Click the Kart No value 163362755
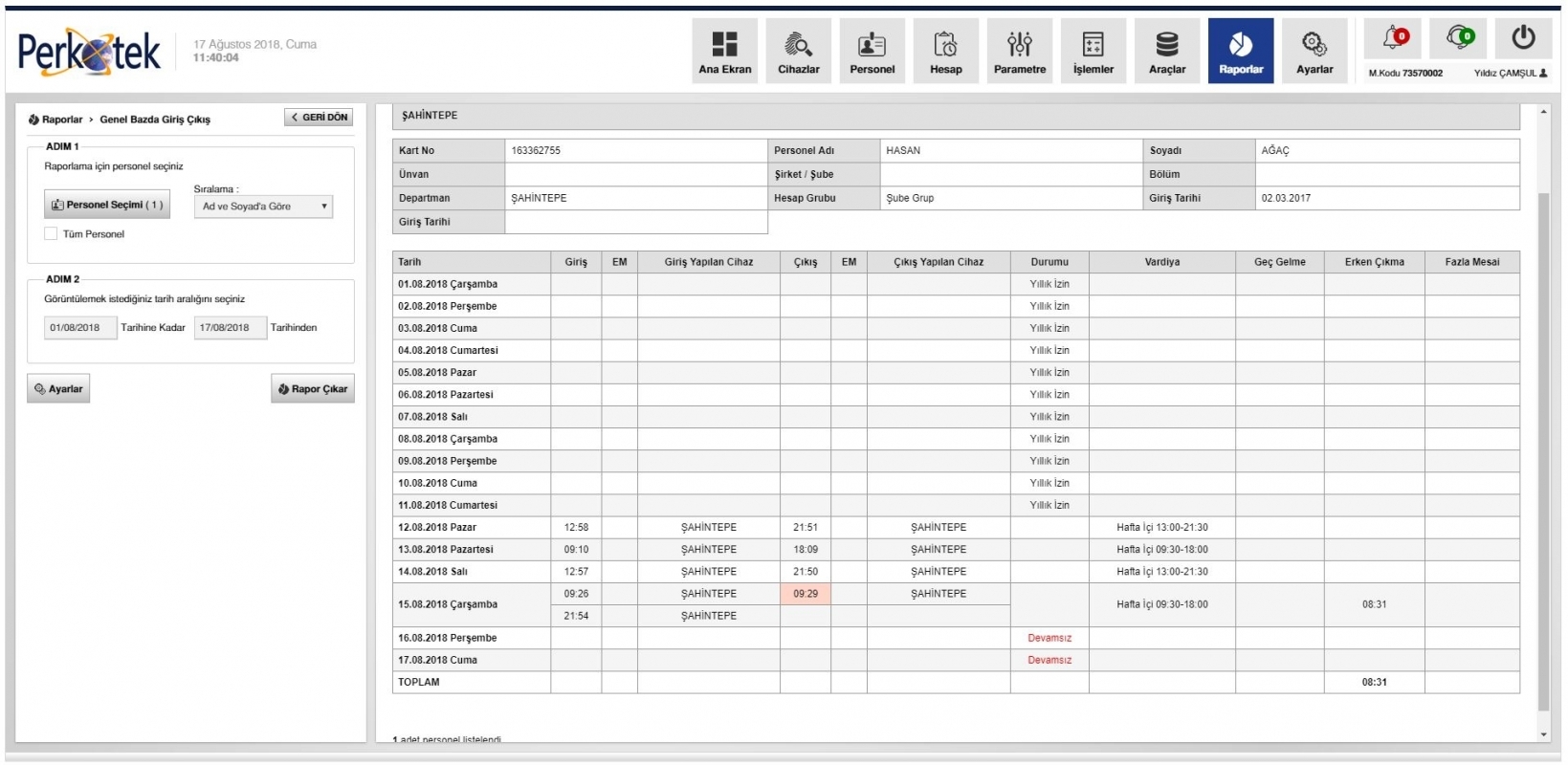Screen dimensions: 1568x765 536,150
